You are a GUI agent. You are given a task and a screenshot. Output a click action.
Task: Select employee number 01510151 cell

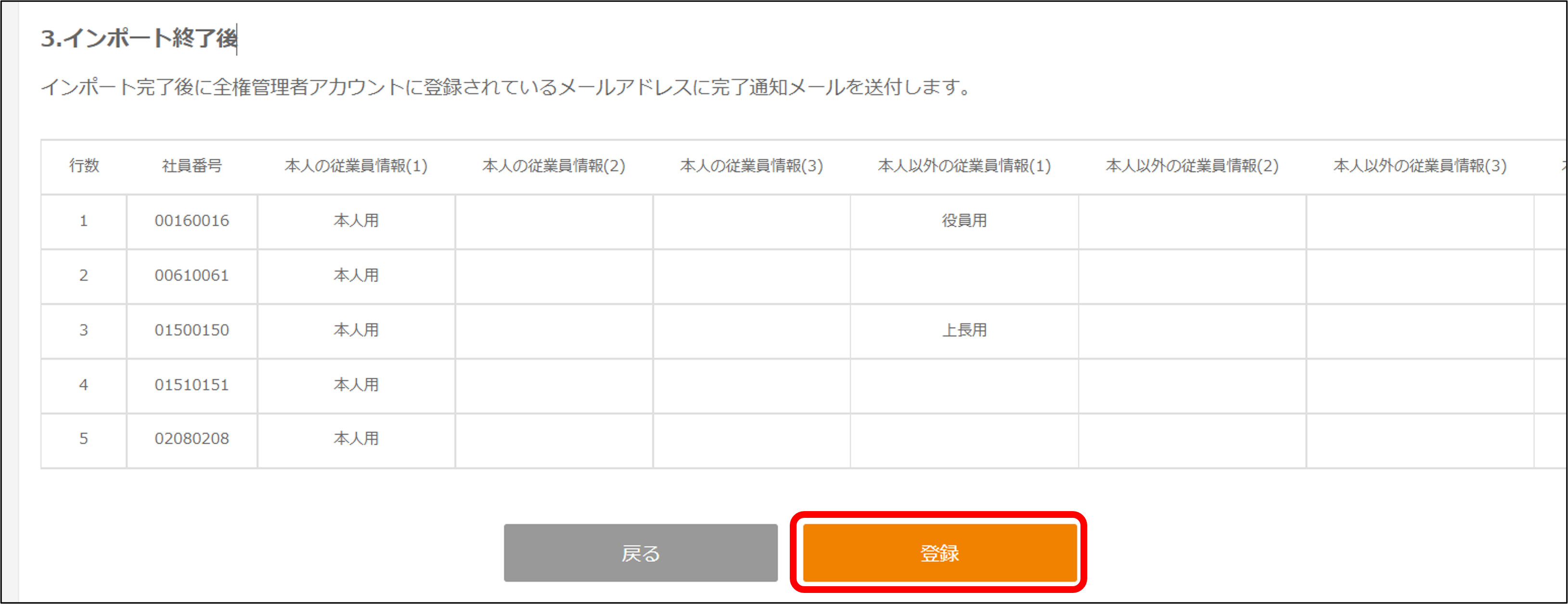pos(192,385)
